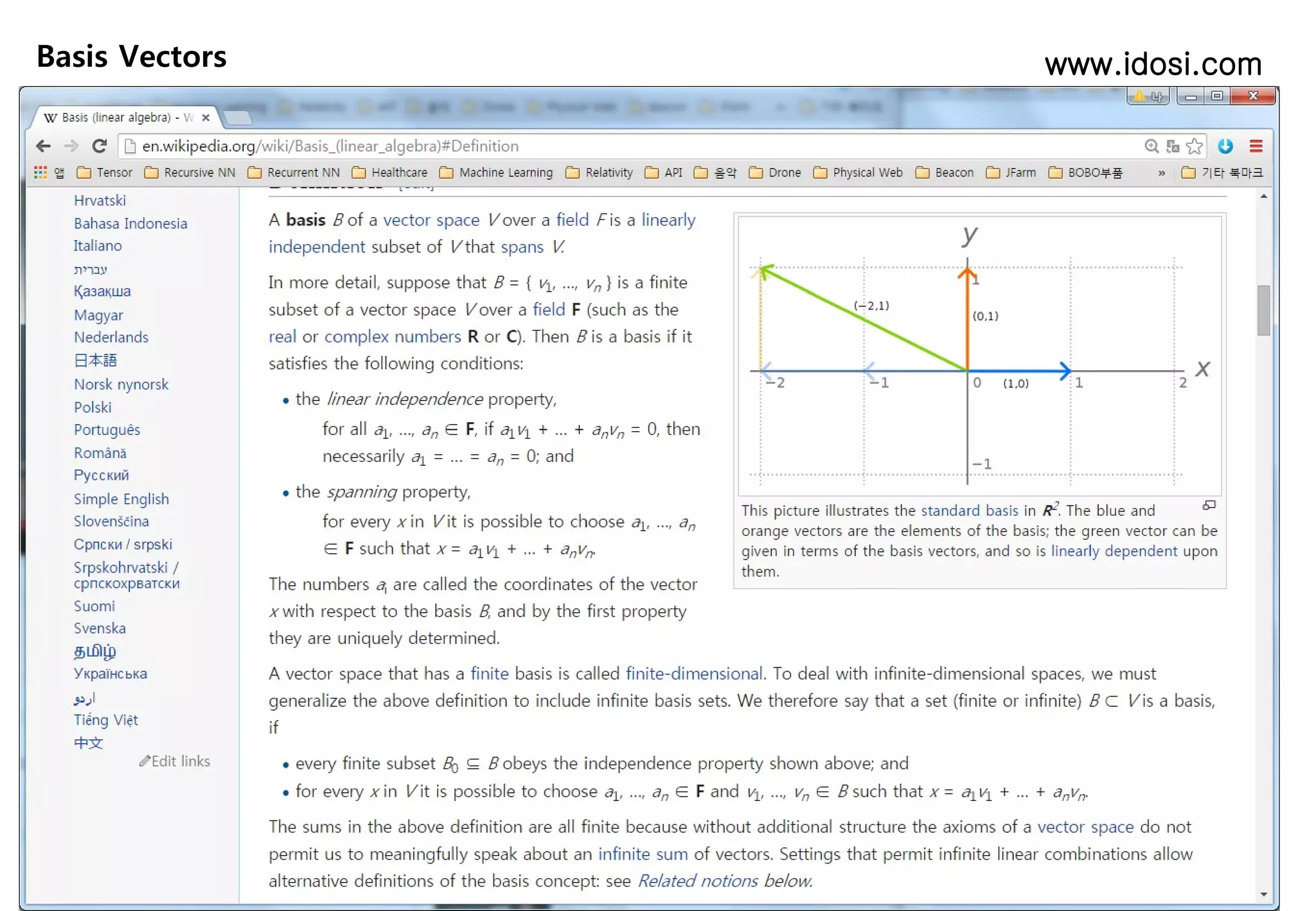
Task: Bookmark page with the star icon
Action: (x=1195, y=146)
